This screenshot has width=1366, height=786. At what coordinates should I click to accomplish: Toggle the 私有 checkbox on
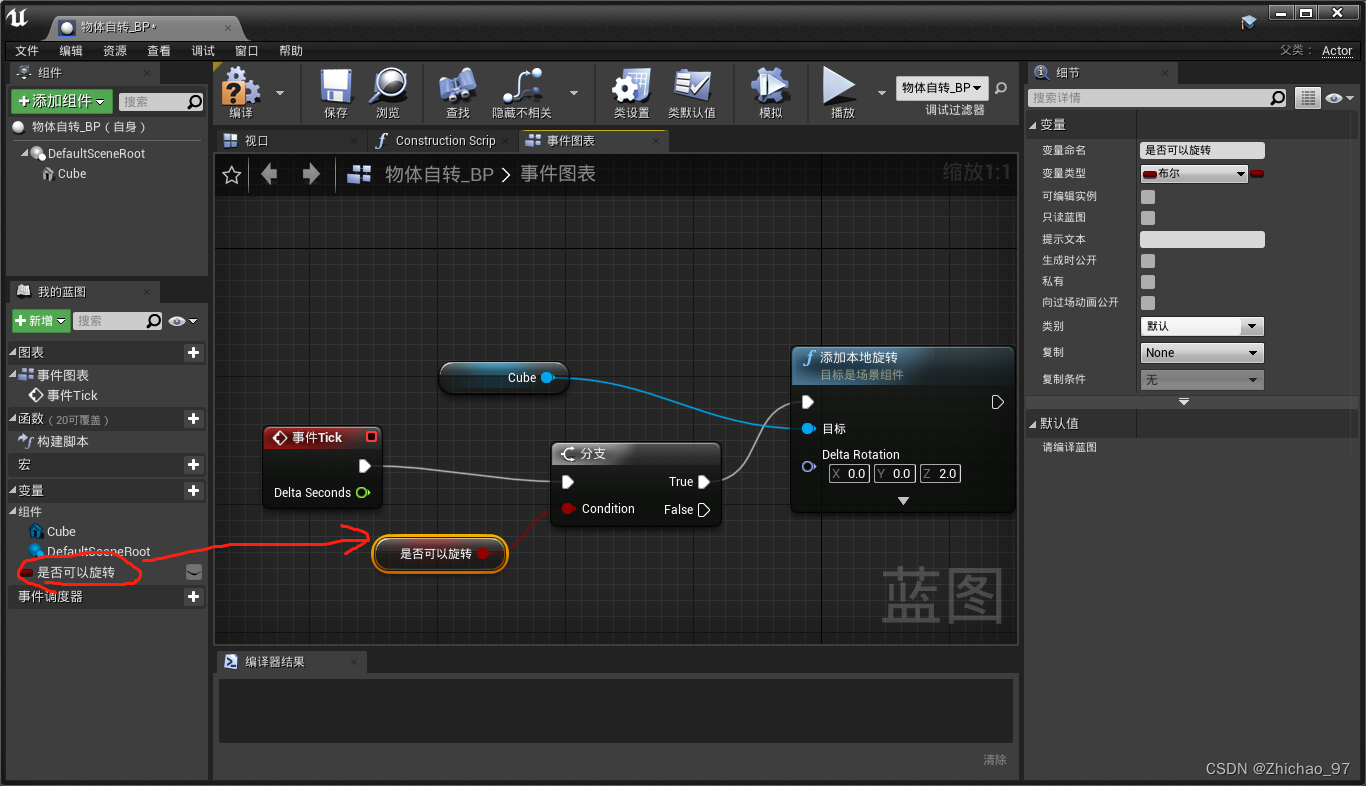coord(1147,281)
